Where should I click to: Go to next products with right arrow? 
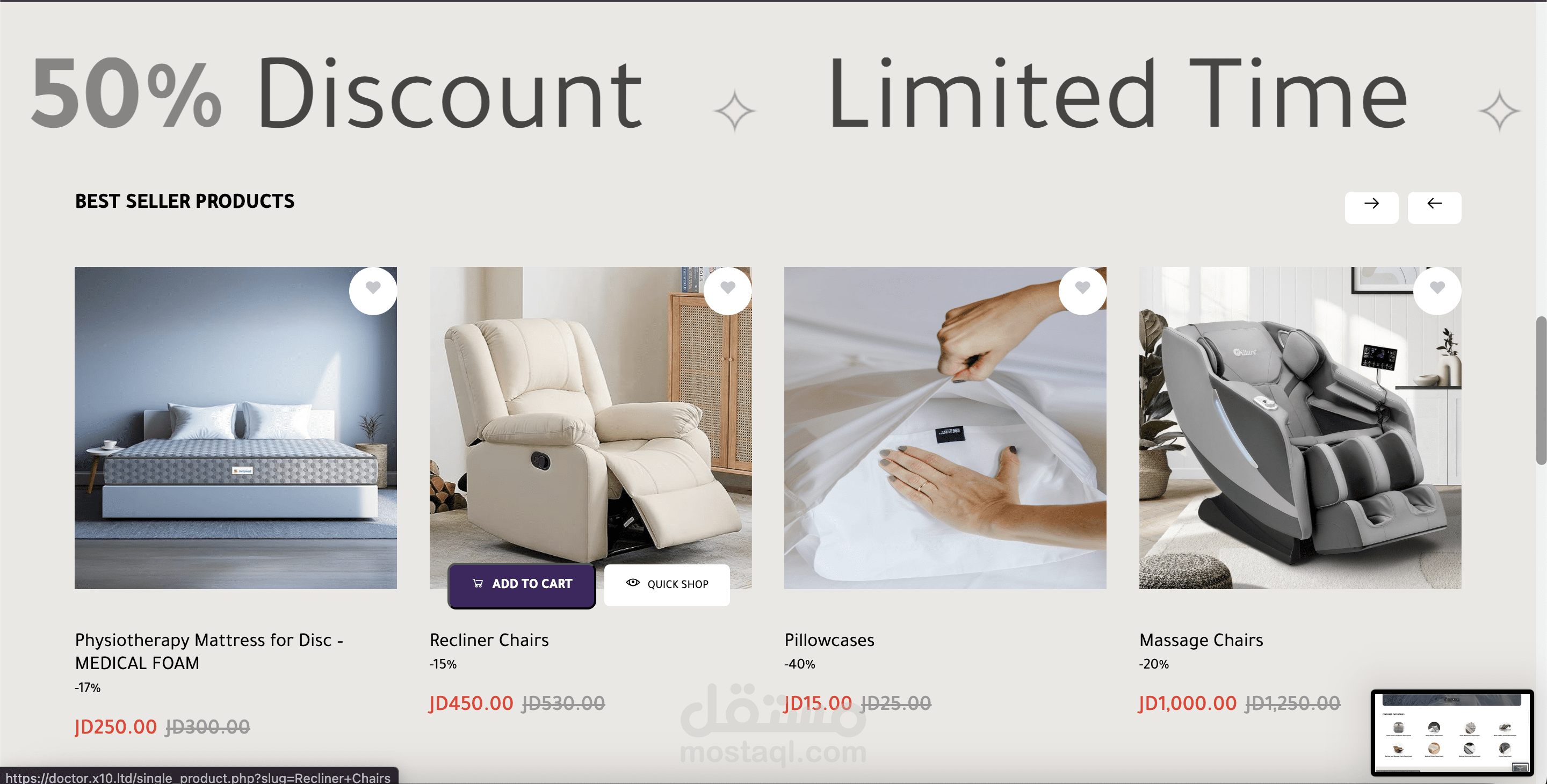(x=1372, y=207)
